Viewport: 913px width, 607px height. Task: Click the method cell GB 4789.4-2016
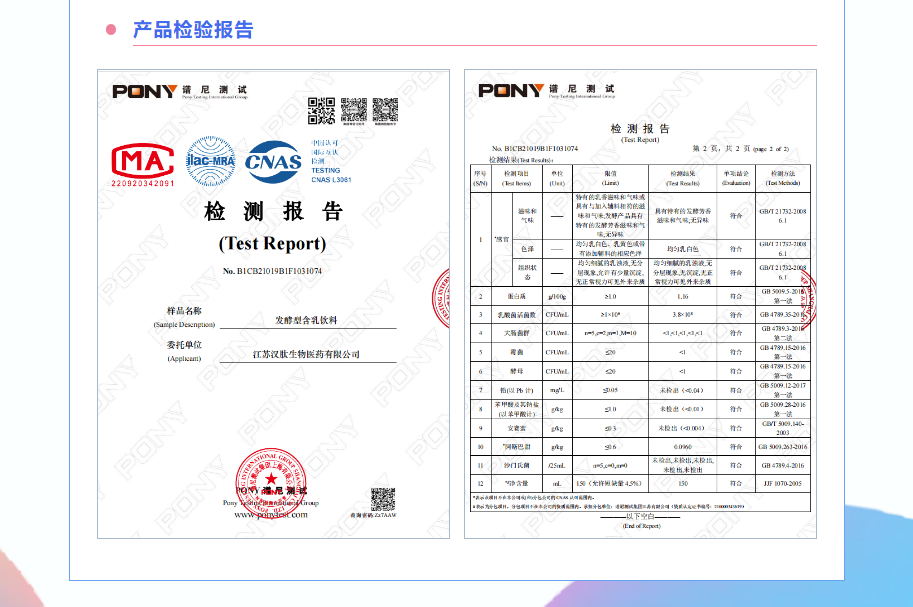click(x=783, y=465)
